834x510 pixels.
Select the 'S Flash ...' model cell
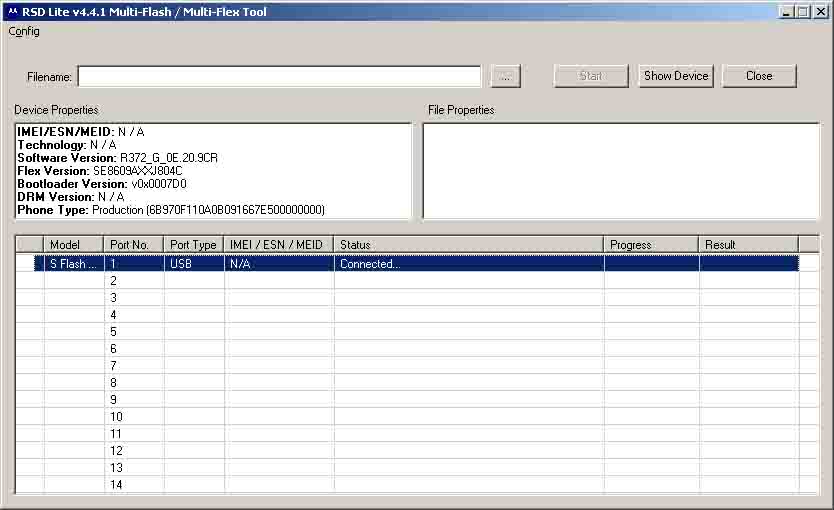pos(73,264)
